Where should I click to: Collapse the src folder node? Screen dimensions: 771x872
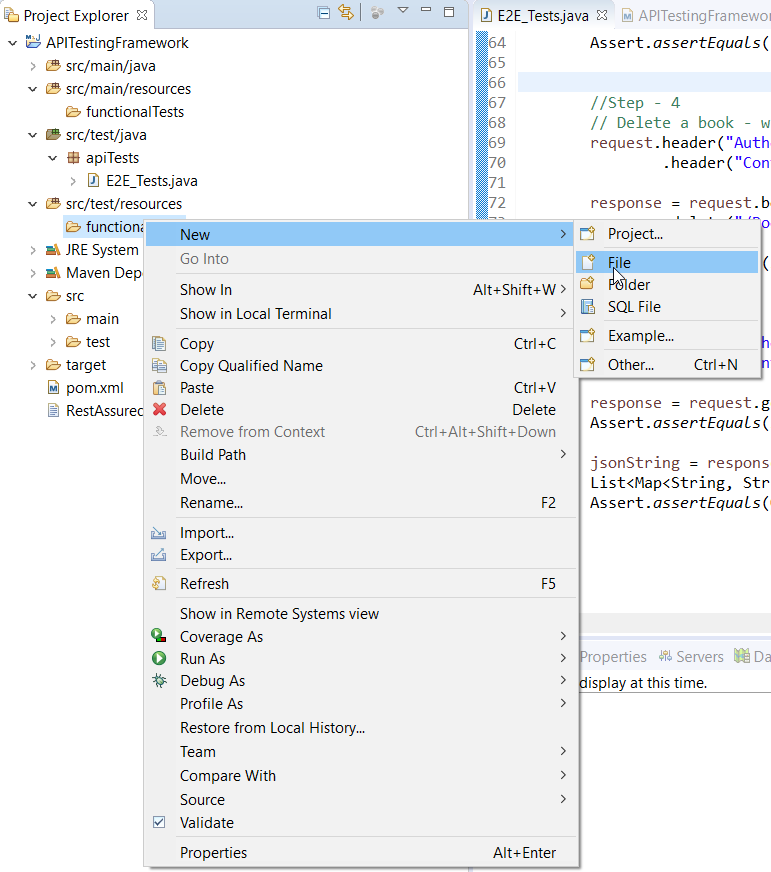[x=33, y=296]
